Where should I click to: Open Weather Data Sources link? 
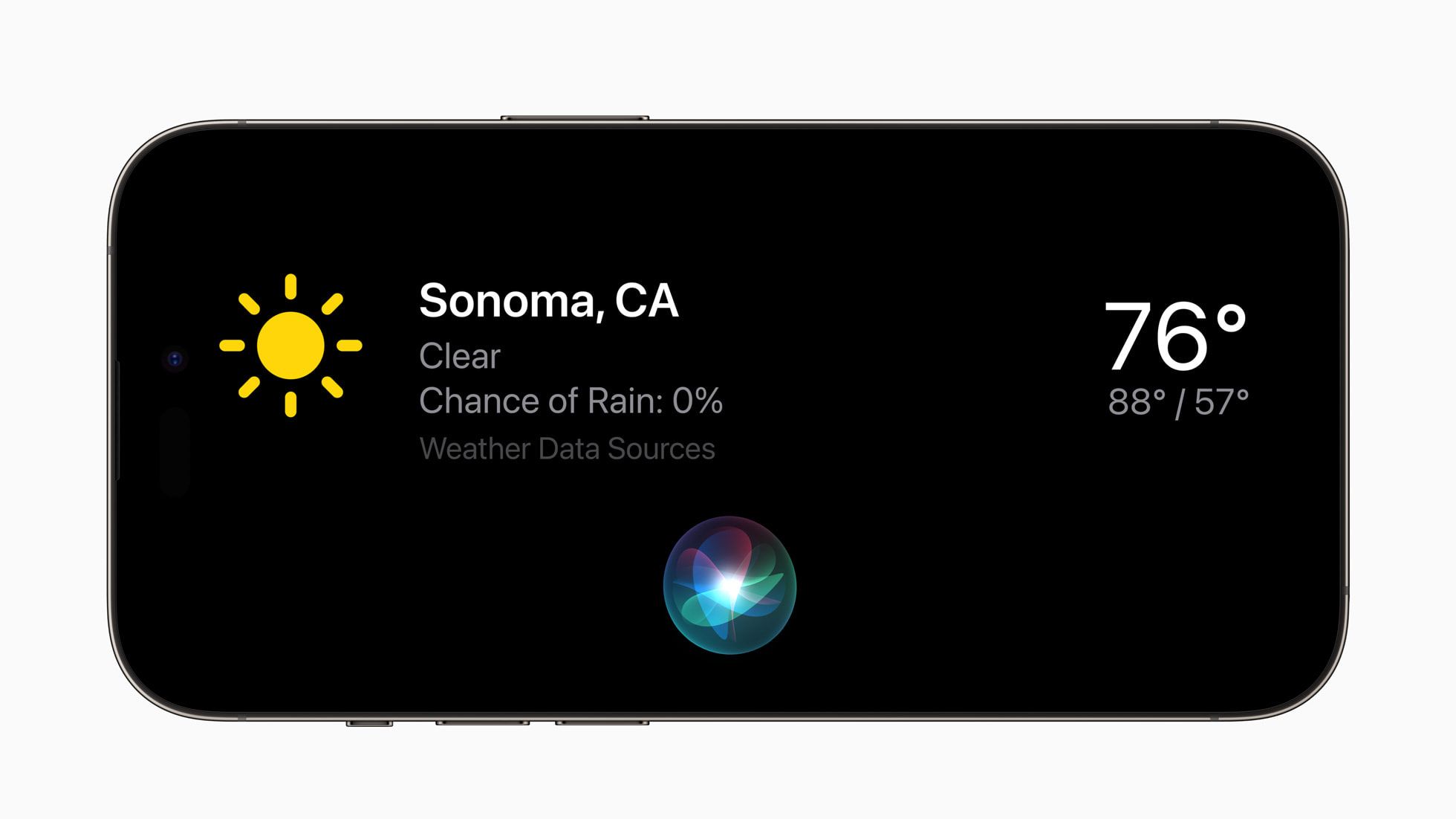coord(567,446)
